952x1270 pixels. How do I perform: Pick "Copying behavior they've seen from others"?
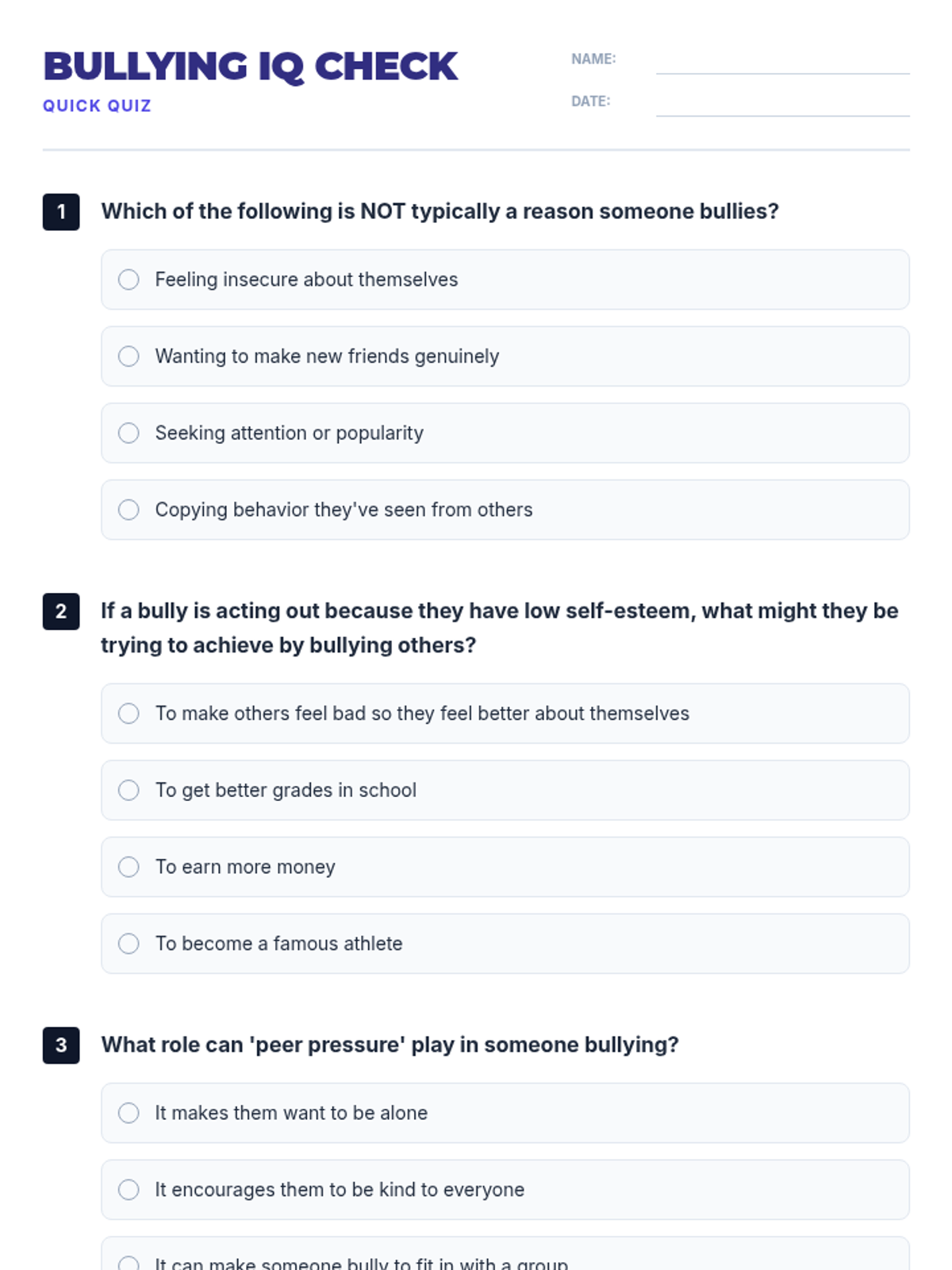coord(129,510)
